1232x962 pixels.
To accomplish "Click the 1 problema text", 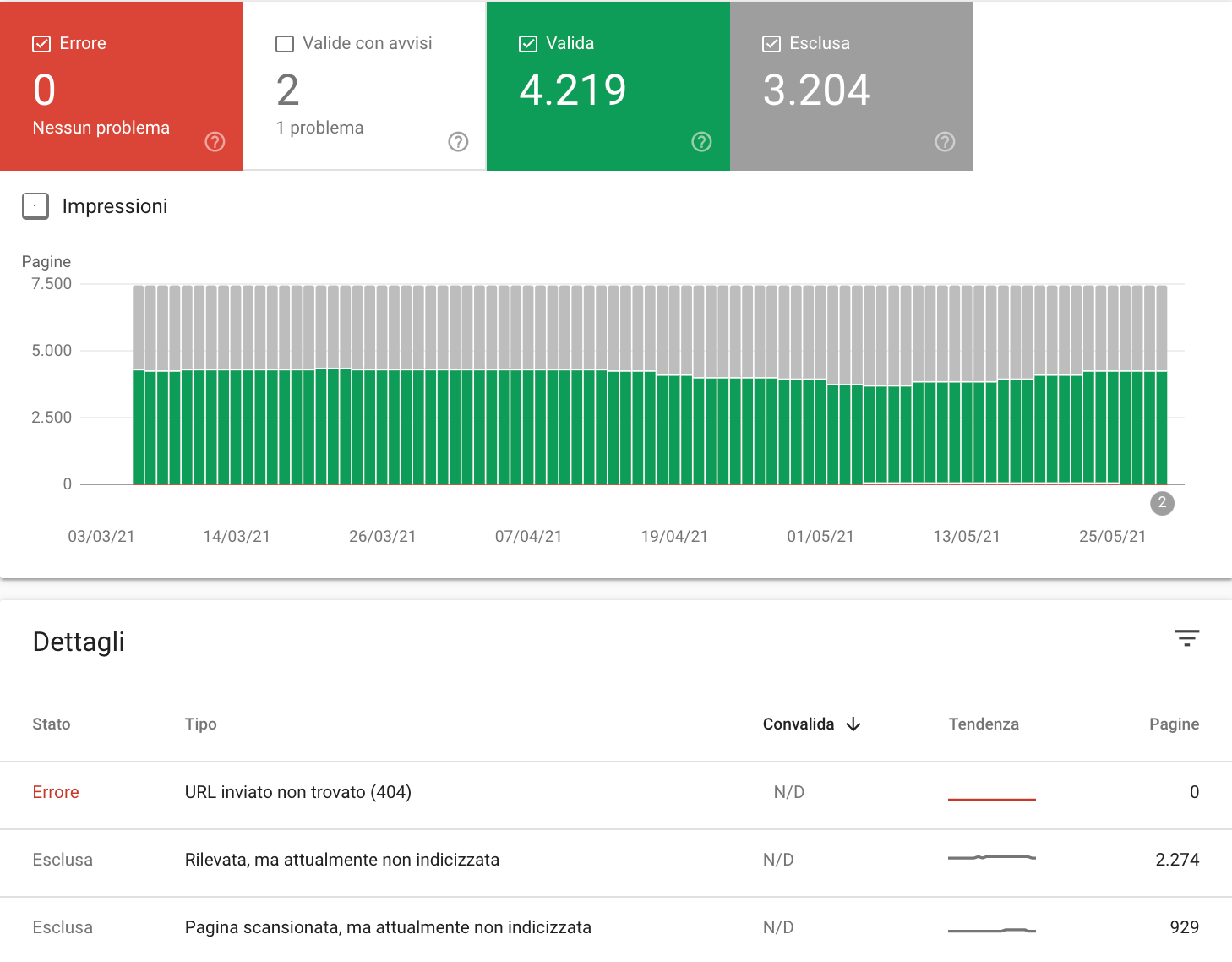I will point(320,128).
